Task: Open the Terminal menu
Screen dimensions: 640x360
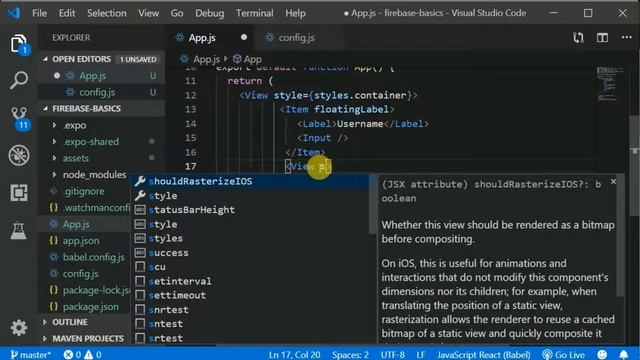Action: 255,13
